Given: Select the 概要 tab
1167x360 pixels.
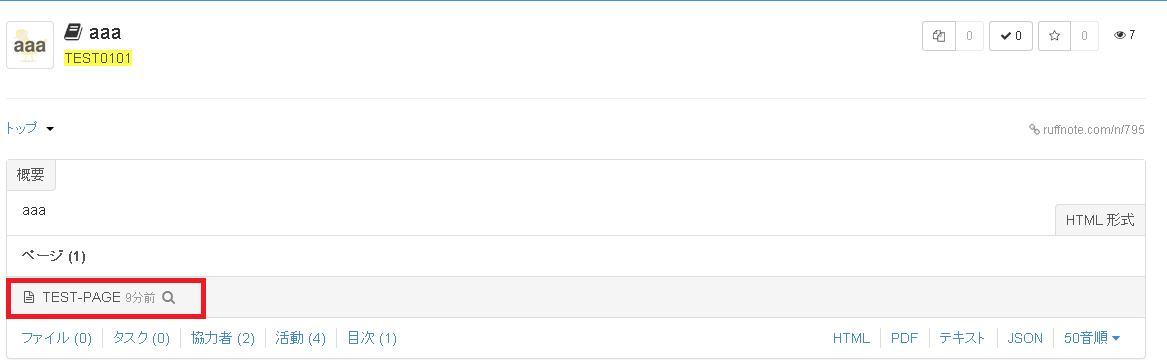Looking at the screenshot, I should pos(31,175).
